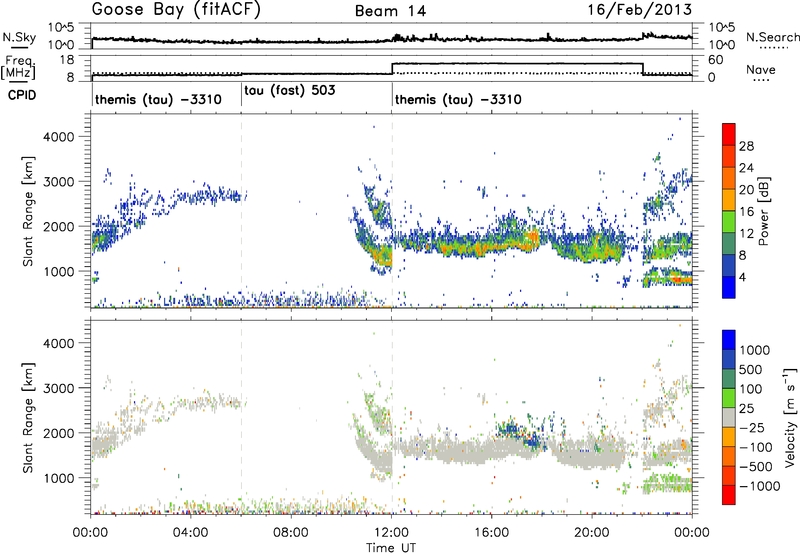Click the 'Goose Bay (fitACF)' plot title
The image size is (800, 554).
pyautogui.click(x=176, y=10)
